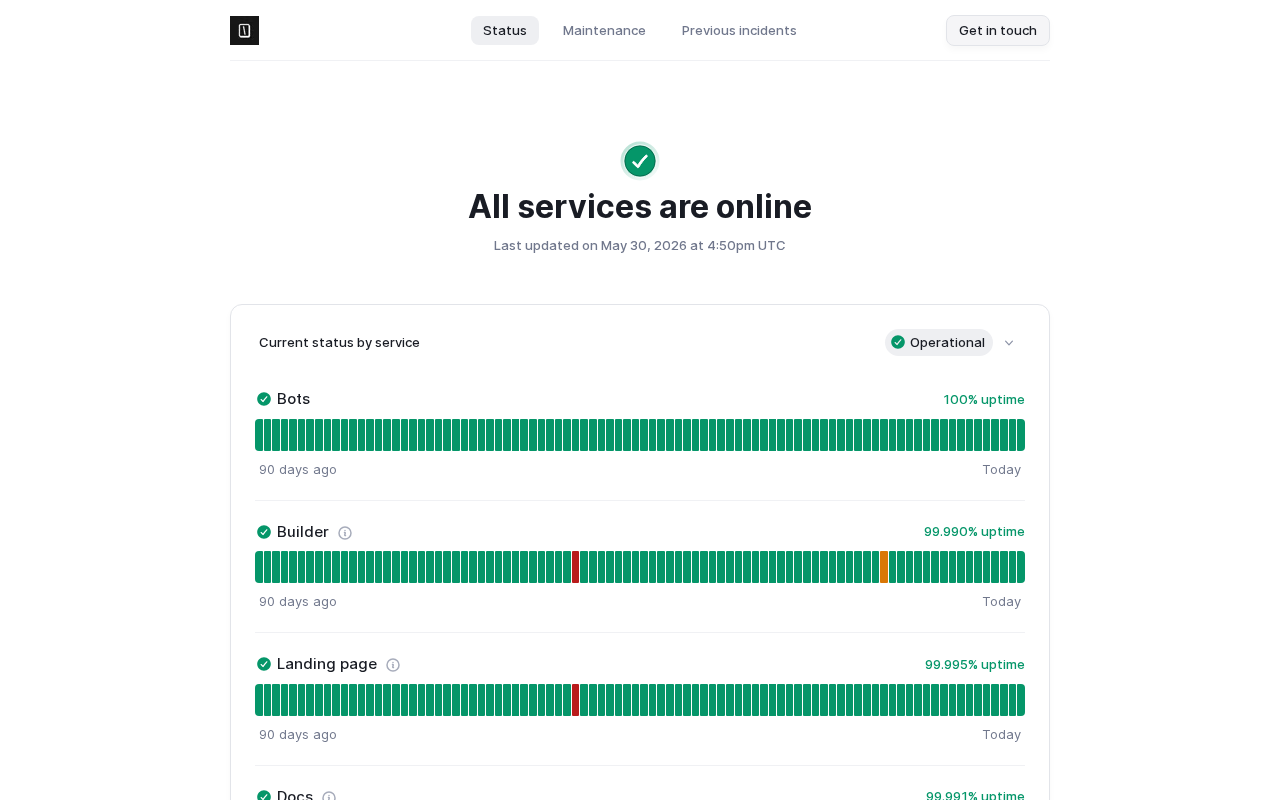This screenshot has height=800, width=1280.
Task: Click the large green checkmark status icon
Action: click(x=640, y=160)
